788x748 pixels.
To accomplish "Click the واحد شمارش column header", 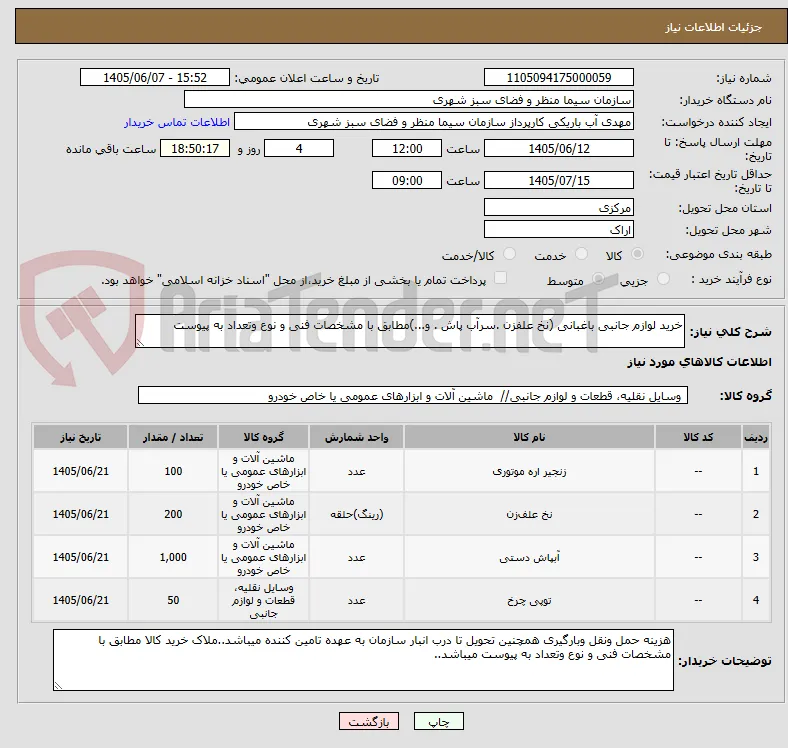I will (356, 437).
